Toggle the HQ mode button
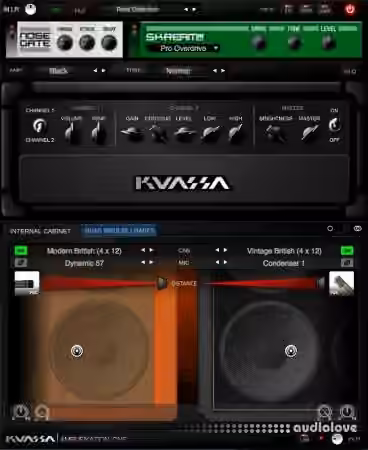368x450 pixels. pyautogui.click(x=350, y=71)
